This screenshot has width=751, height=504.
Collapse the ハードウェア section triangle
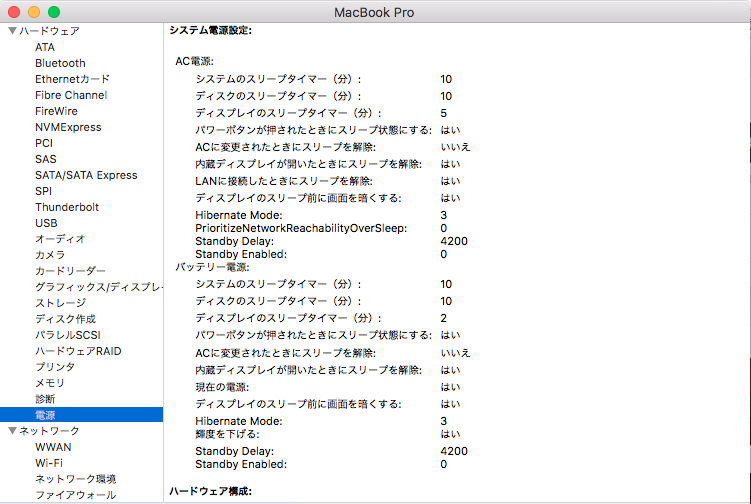[x=12, y=31]
